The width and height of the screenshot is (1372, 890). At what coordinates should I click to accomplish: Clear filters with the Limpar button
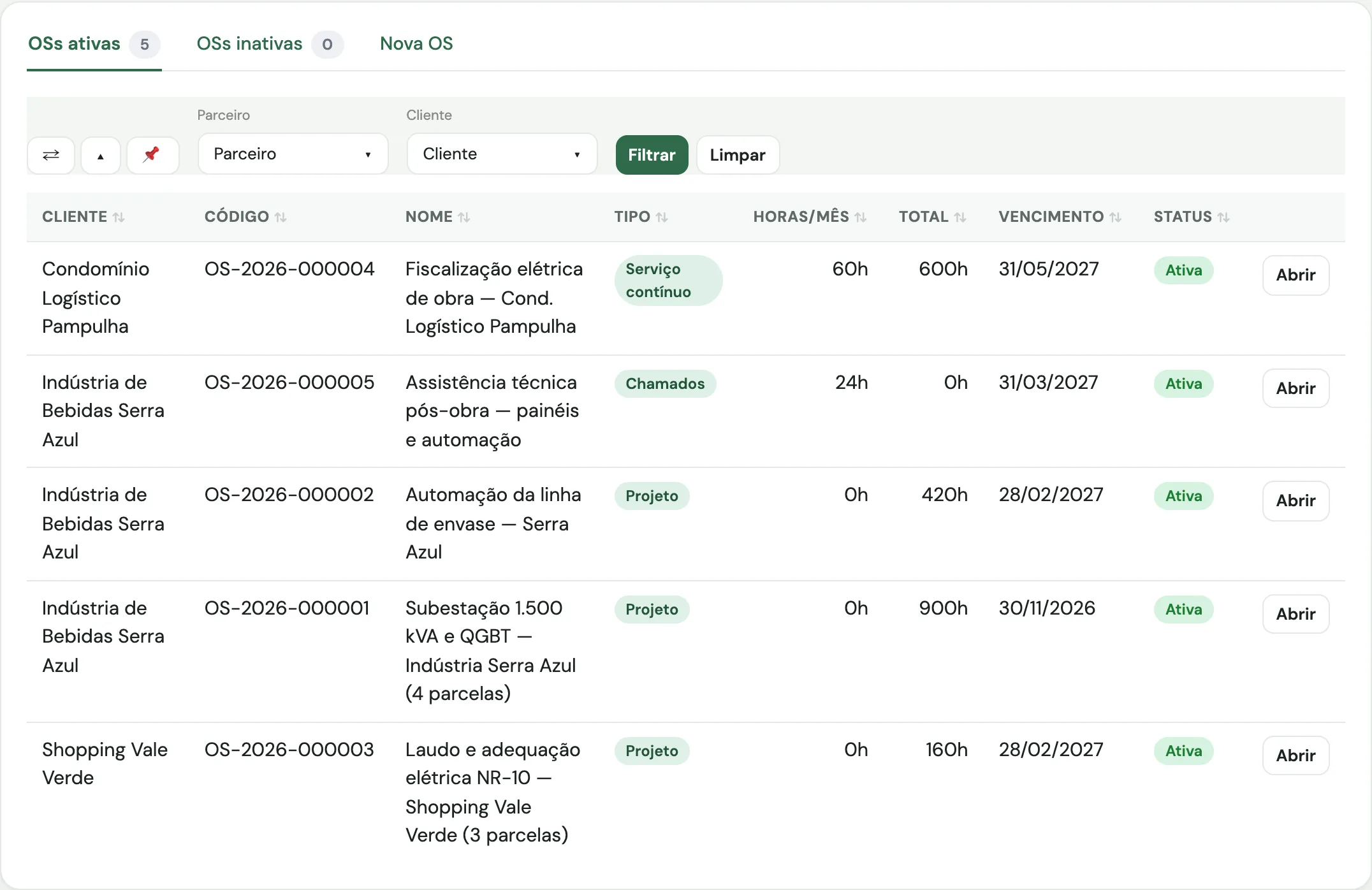pyautogui.click(x=738, y=155)
